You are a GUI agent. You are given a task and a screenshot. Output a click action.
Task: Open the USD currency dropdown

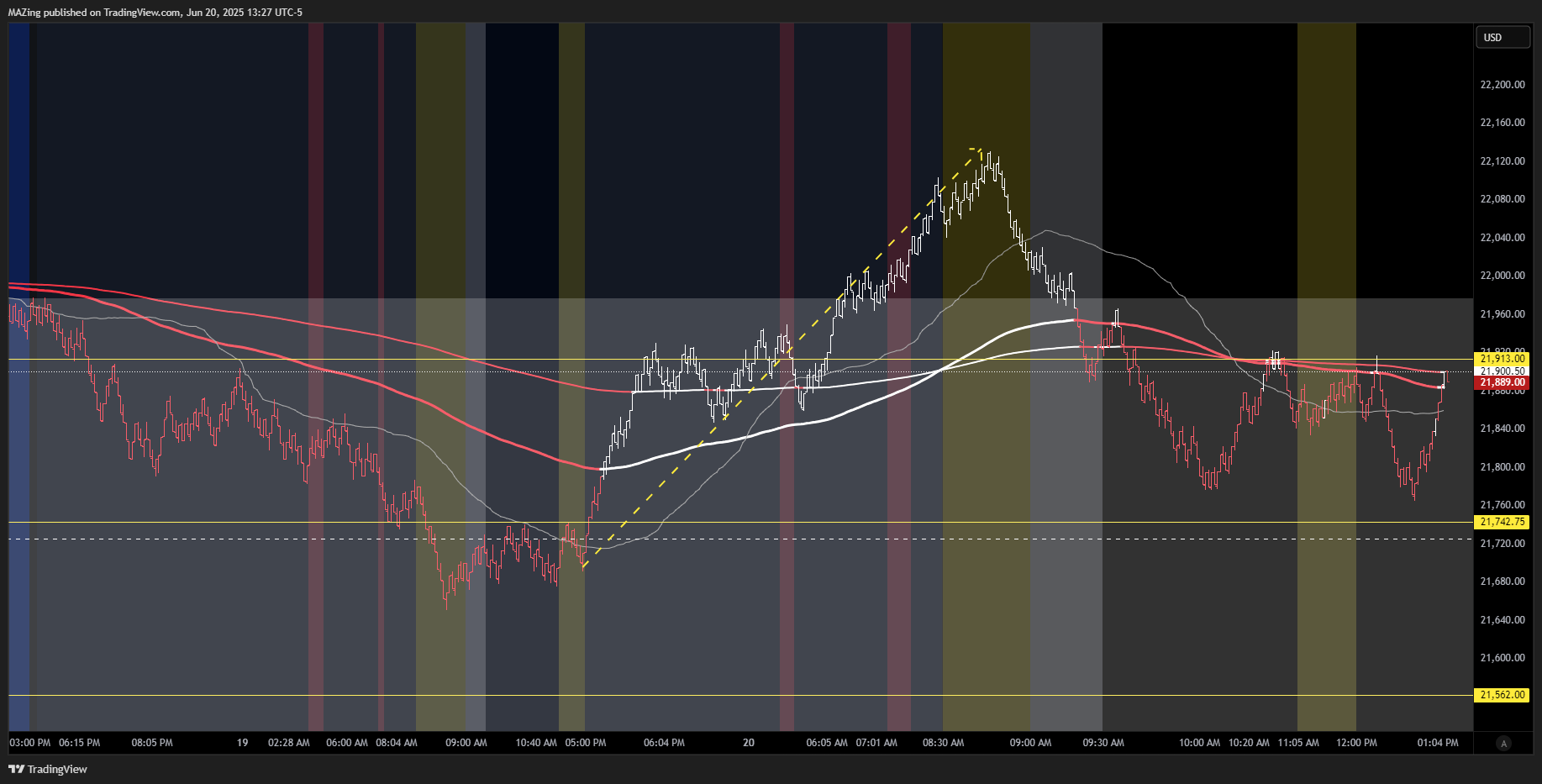point(1503,38)
